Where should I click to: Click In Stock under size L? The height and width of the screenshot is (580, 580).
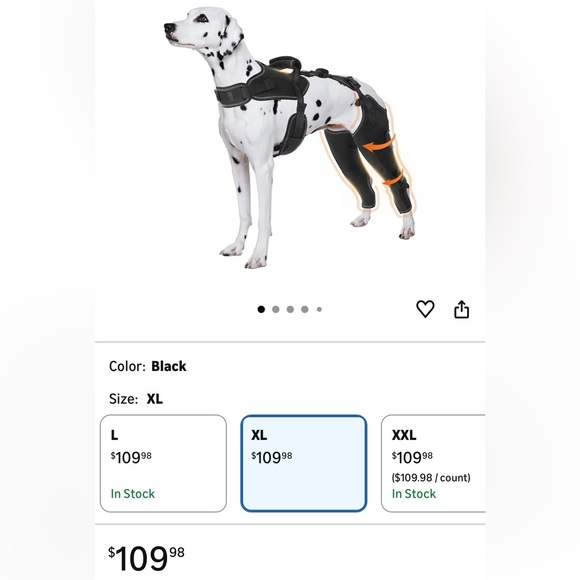133,494
